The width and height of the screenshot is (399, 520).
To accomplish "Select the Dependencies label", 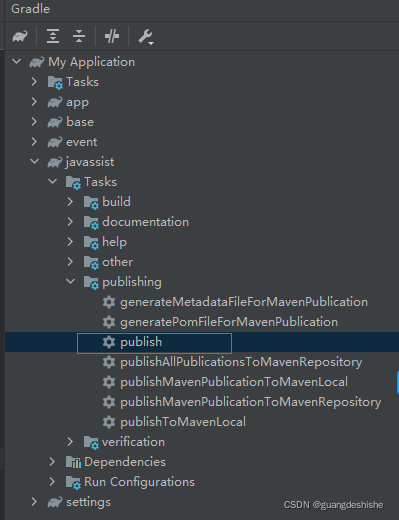I will coord(125,462).
